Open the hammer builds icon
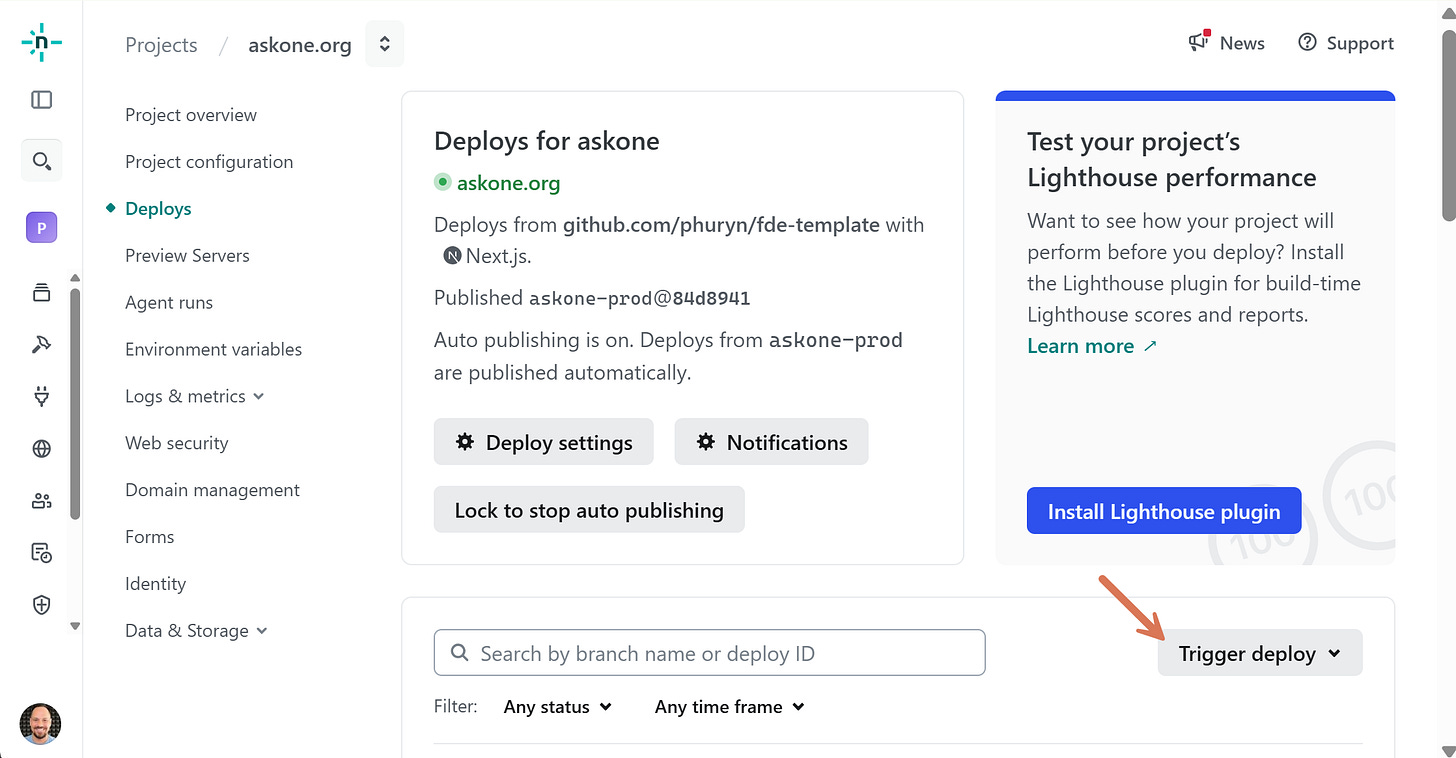 41,345
